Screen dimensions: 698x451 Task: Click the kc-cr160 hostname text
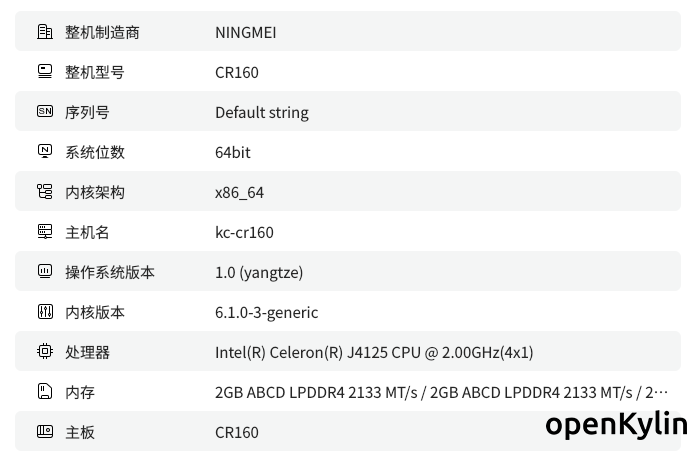[x=244, y=232]
